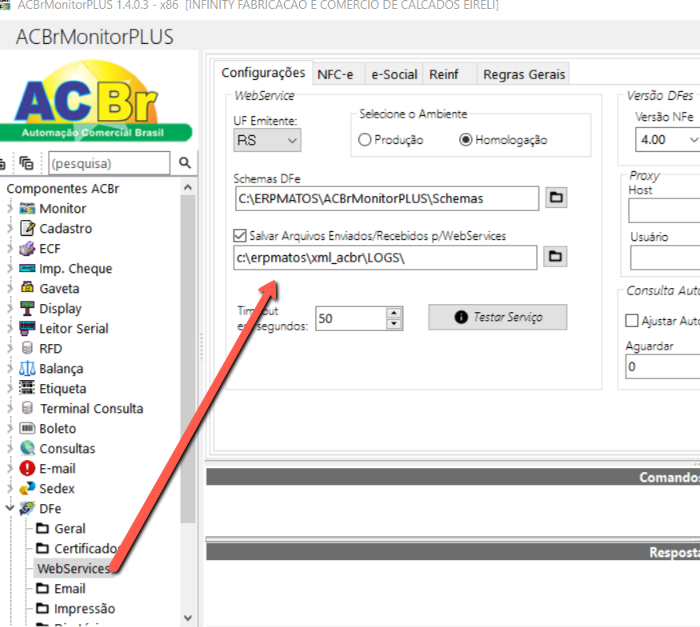The image size is (700, 627).
Task: Browse for Schemas DFe folder
Action: point(556,197)
